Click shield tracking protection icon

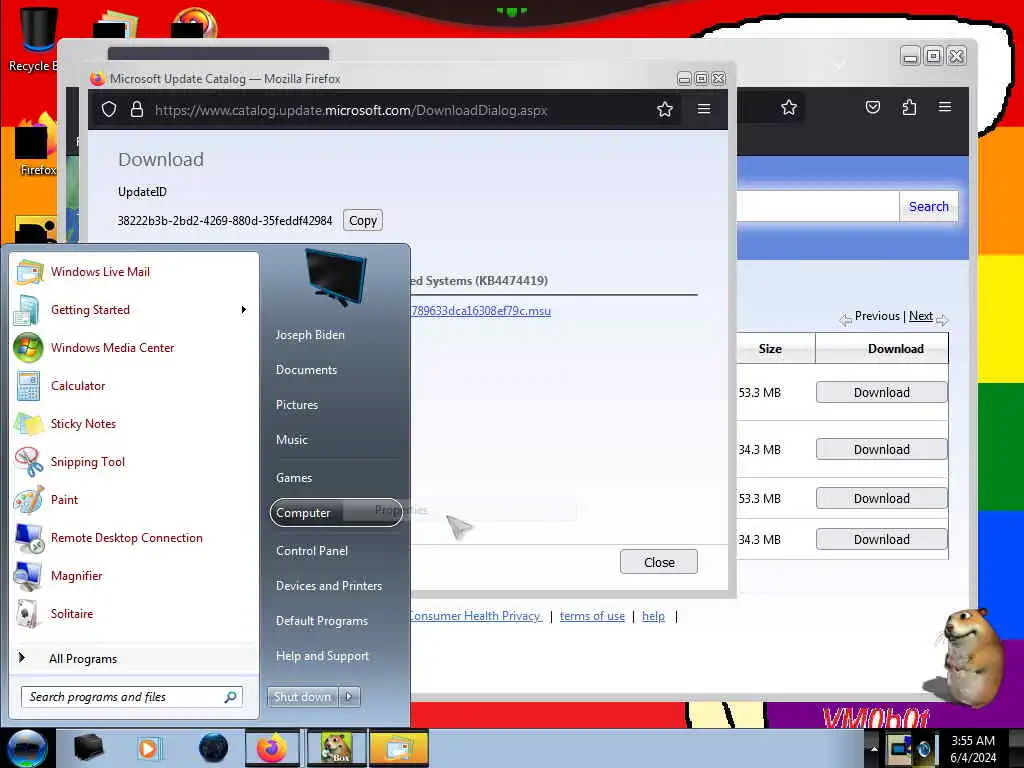click(109, 109)
